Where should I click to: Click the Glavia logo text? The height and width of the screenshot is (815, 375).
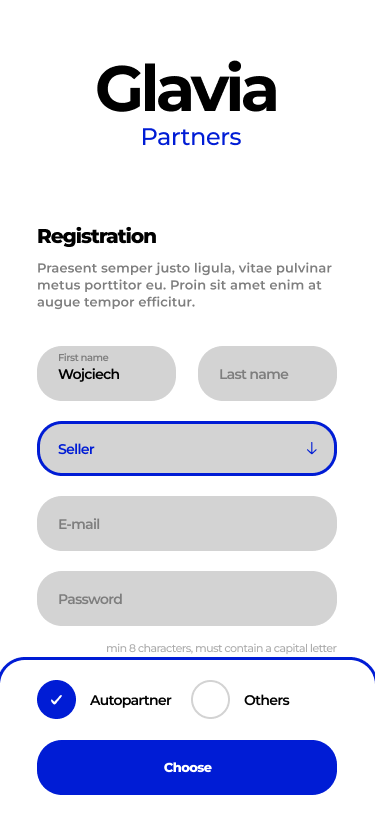(187, 88)
